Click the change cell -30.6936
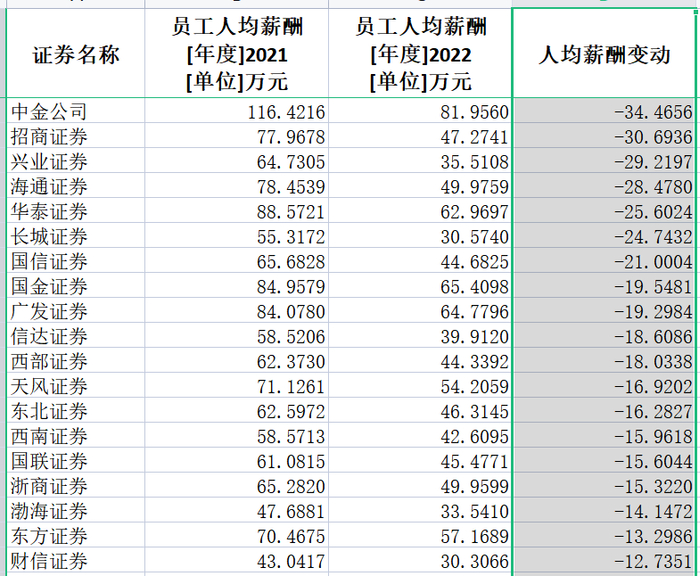Viewport: 700px width, 576px height. [604, 135]
